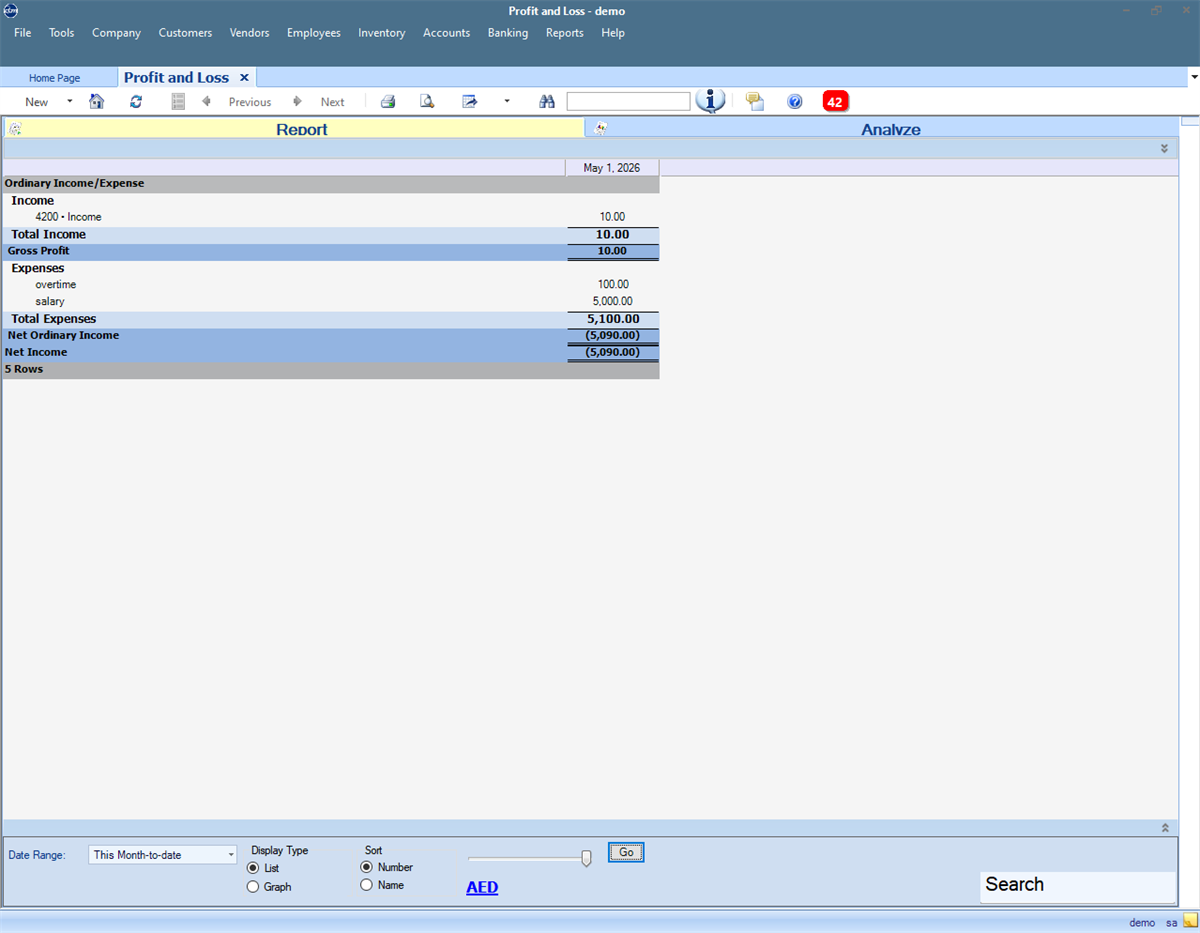Click the New toolbar button

click(x=37, y=101)
